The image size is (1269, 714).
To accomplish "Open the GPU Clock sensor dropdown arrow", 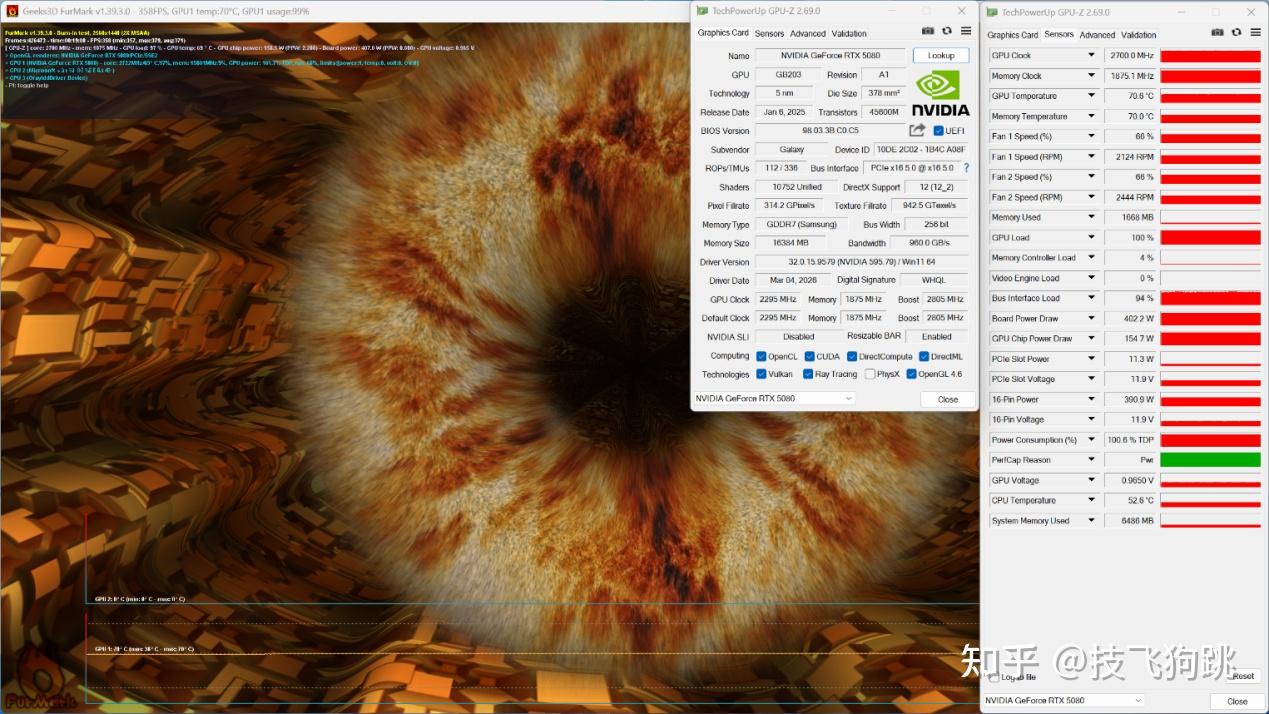I will [1091, 55].
